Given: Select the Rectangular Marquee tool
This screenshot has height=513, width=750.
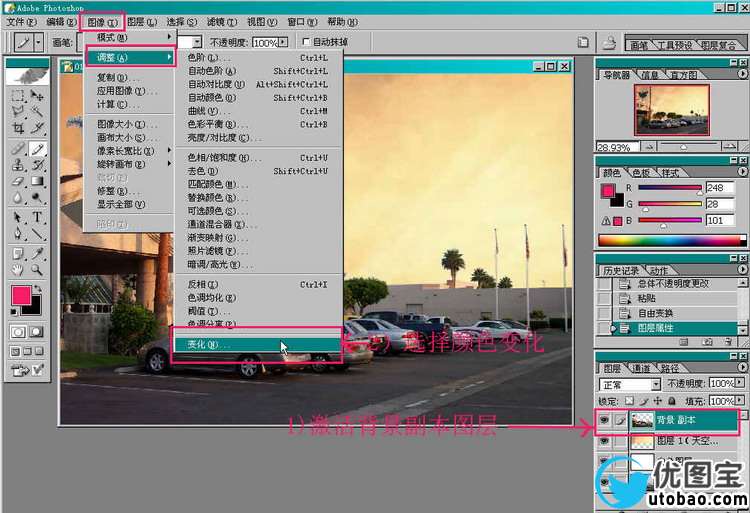Looking at the screenshot, I should point(18,96).
